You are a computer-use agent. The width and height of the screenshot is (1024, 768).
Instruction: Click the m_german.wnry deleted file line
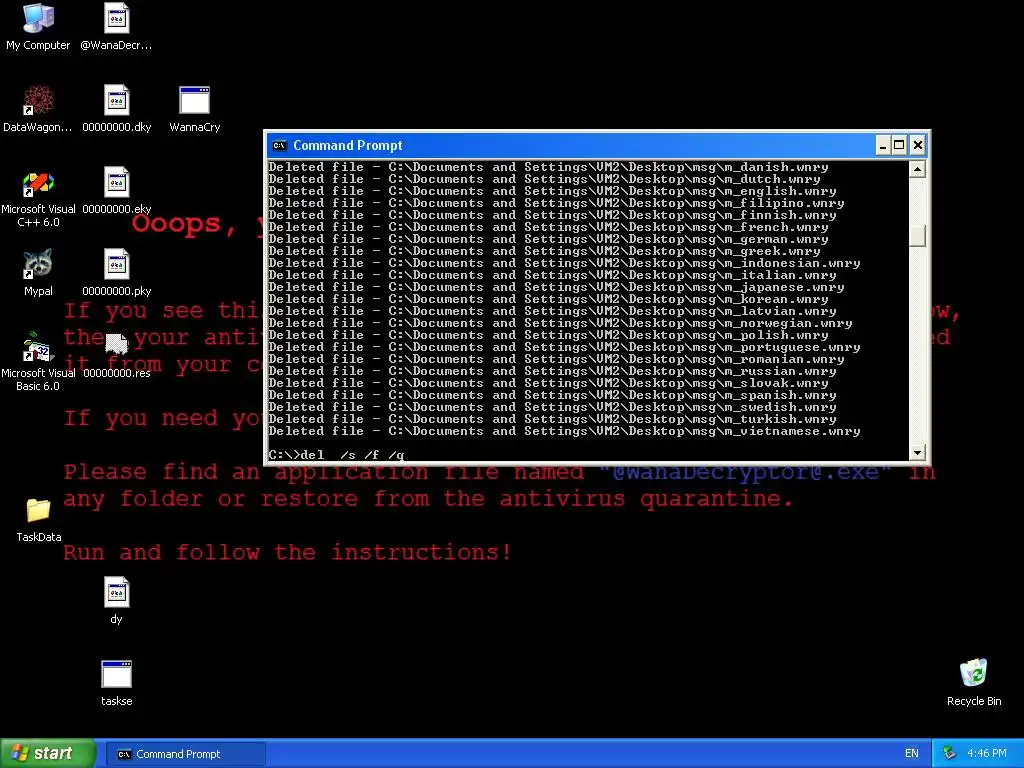click(x=549, y=239)
